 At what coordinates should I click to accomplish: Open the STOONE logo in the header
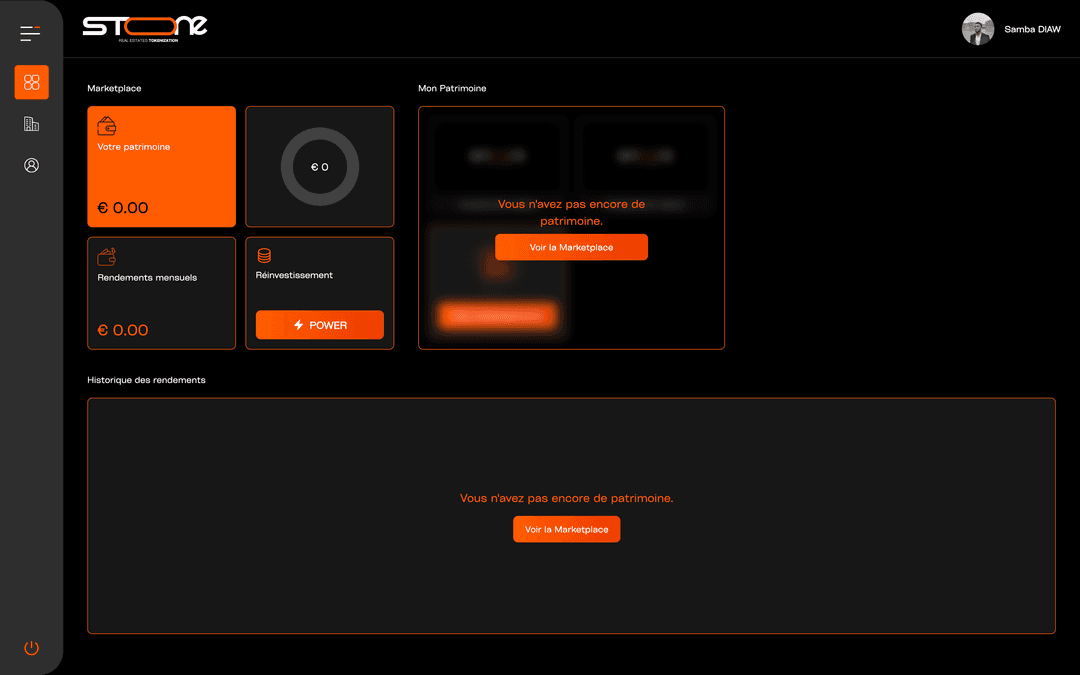146,28
